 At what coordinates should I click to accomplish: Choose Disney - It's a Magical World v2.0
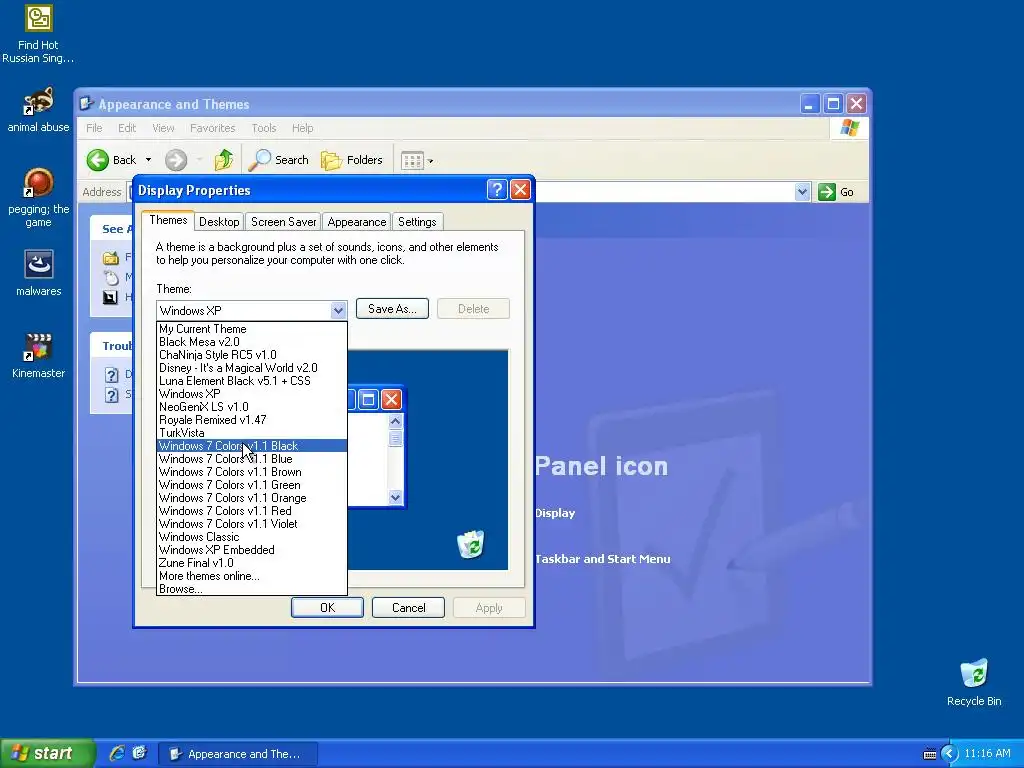tap(252, 368)
